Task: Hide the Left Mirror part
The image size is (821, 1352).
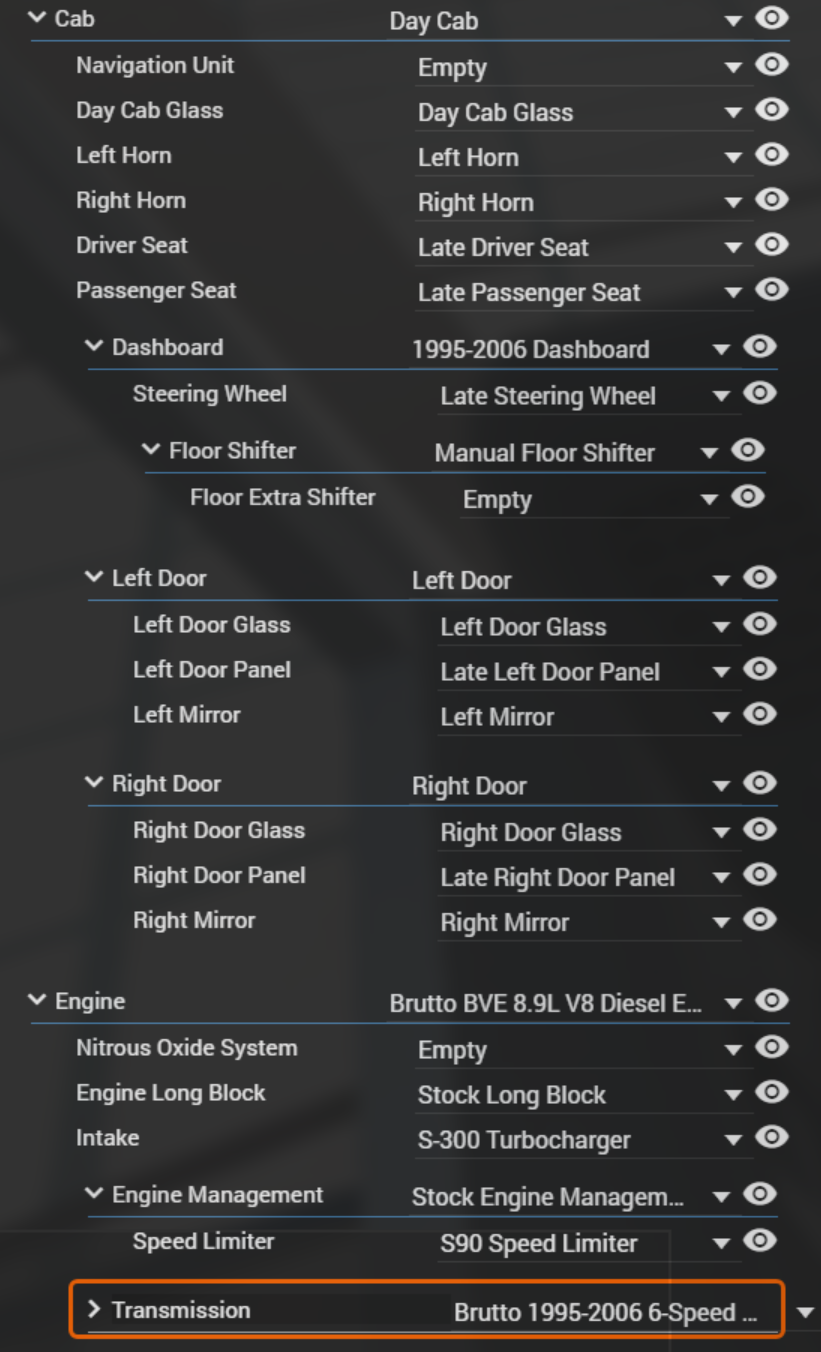Action: click(760, 714)
